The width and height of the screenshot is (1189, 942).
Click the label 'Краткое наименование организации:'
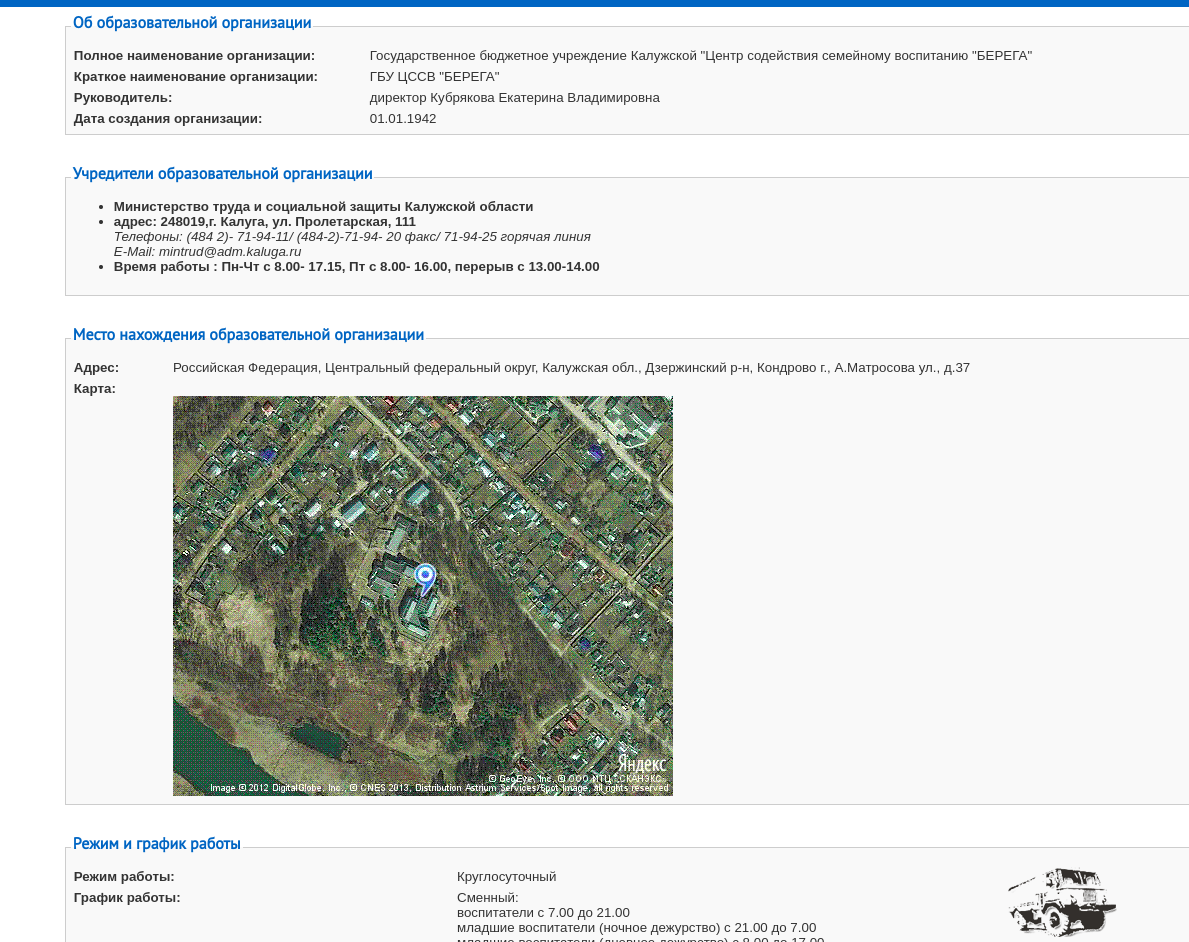[x=196, y=77]
